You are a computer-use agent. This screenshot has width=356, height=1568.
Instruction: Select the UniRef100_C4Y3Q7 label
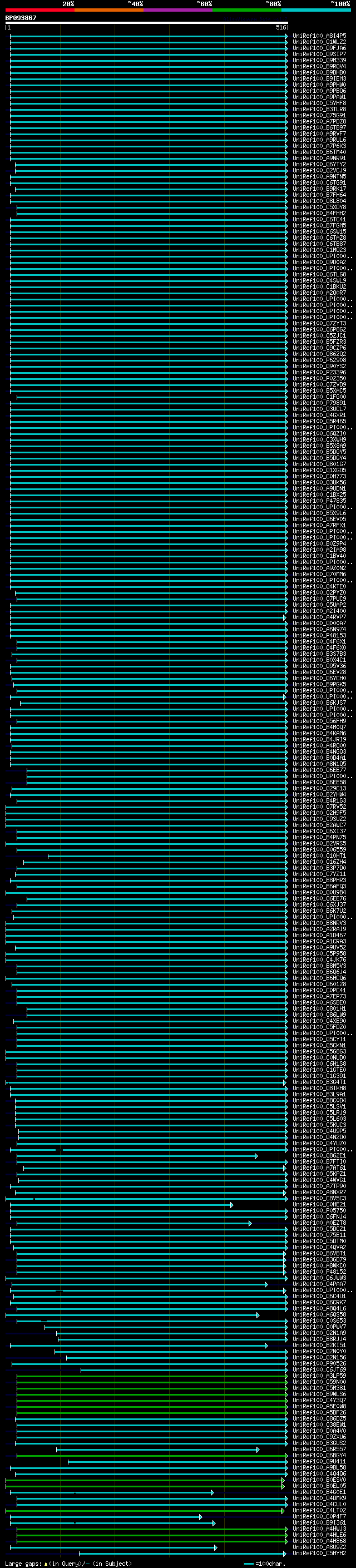coord(319,1400)
